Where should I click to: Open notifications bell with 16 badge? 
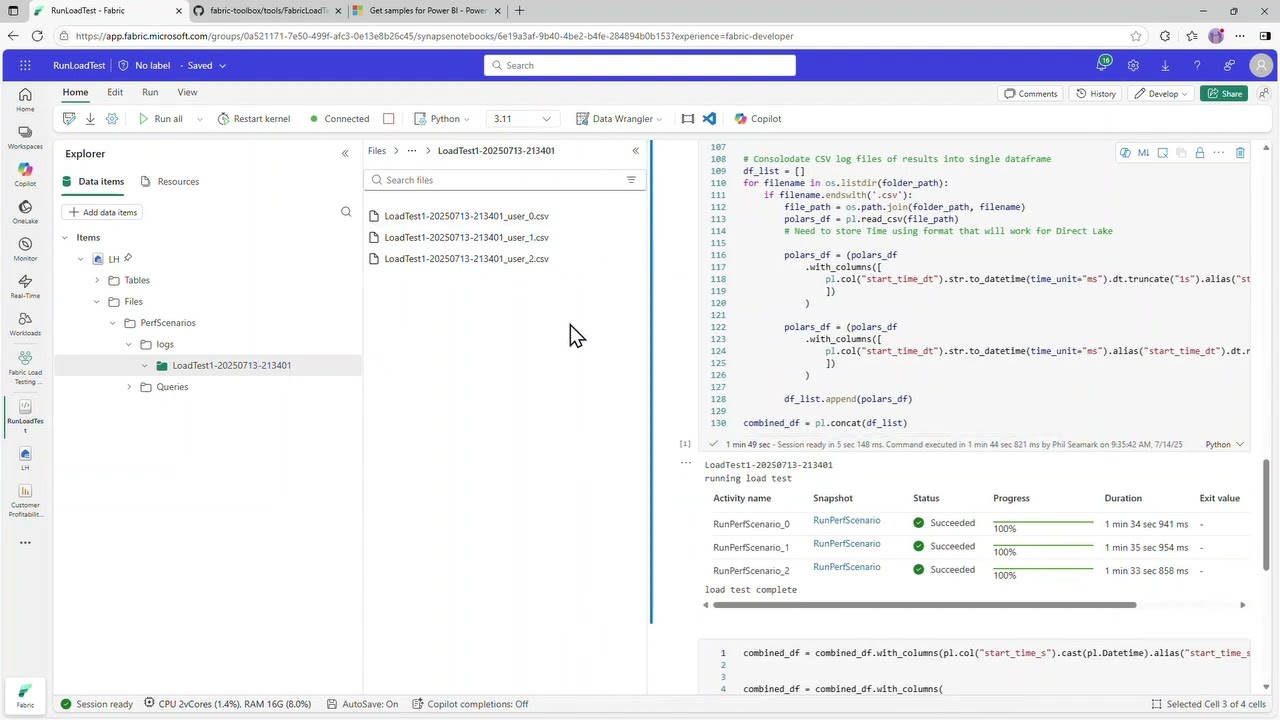coord(1102,65)
